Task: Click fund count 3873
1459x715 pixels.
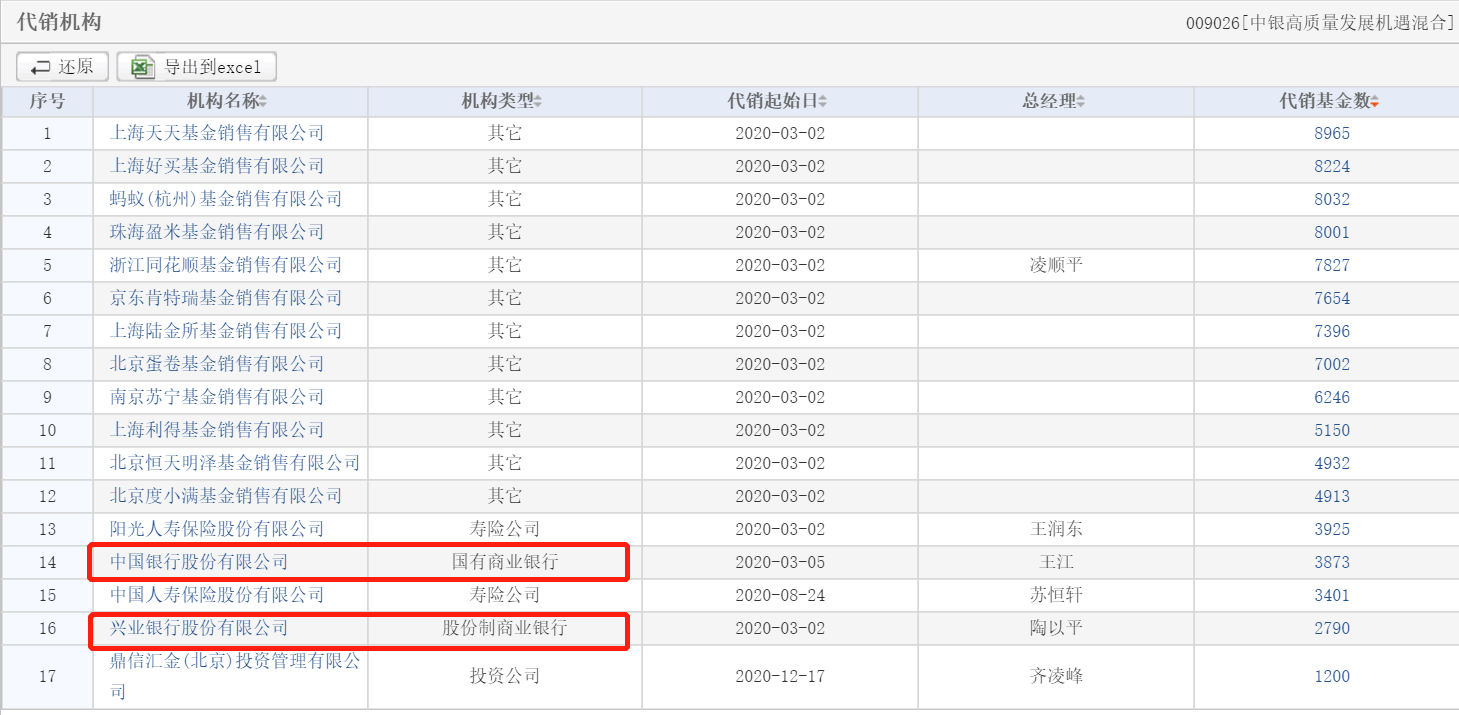Action: (1332, 562)
